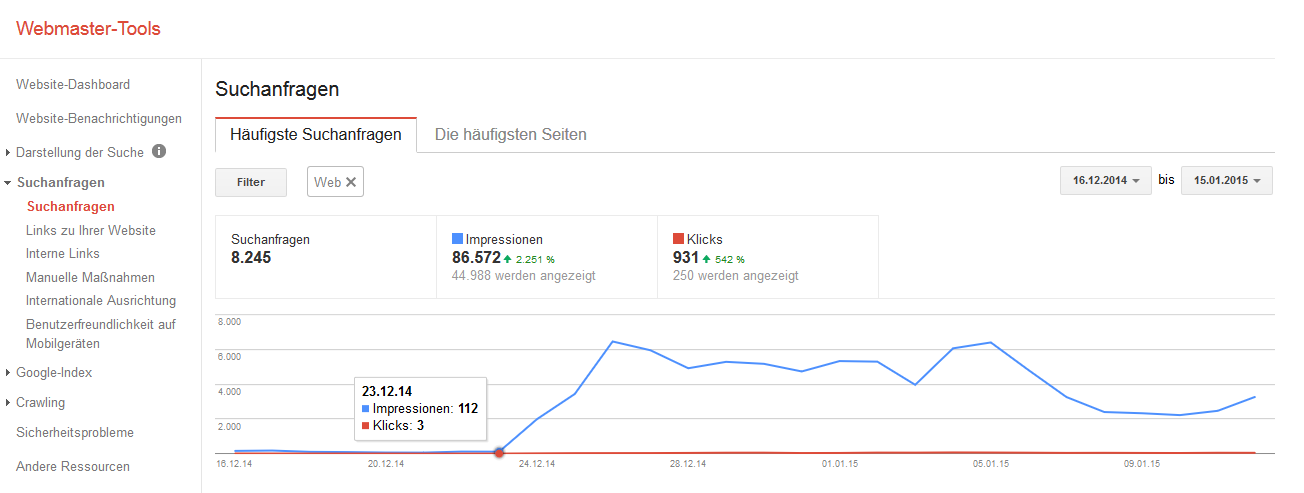Click the red data point on 23.12.14
Viewport: 1304px width, 493px height.
click(x=499, y=453)
